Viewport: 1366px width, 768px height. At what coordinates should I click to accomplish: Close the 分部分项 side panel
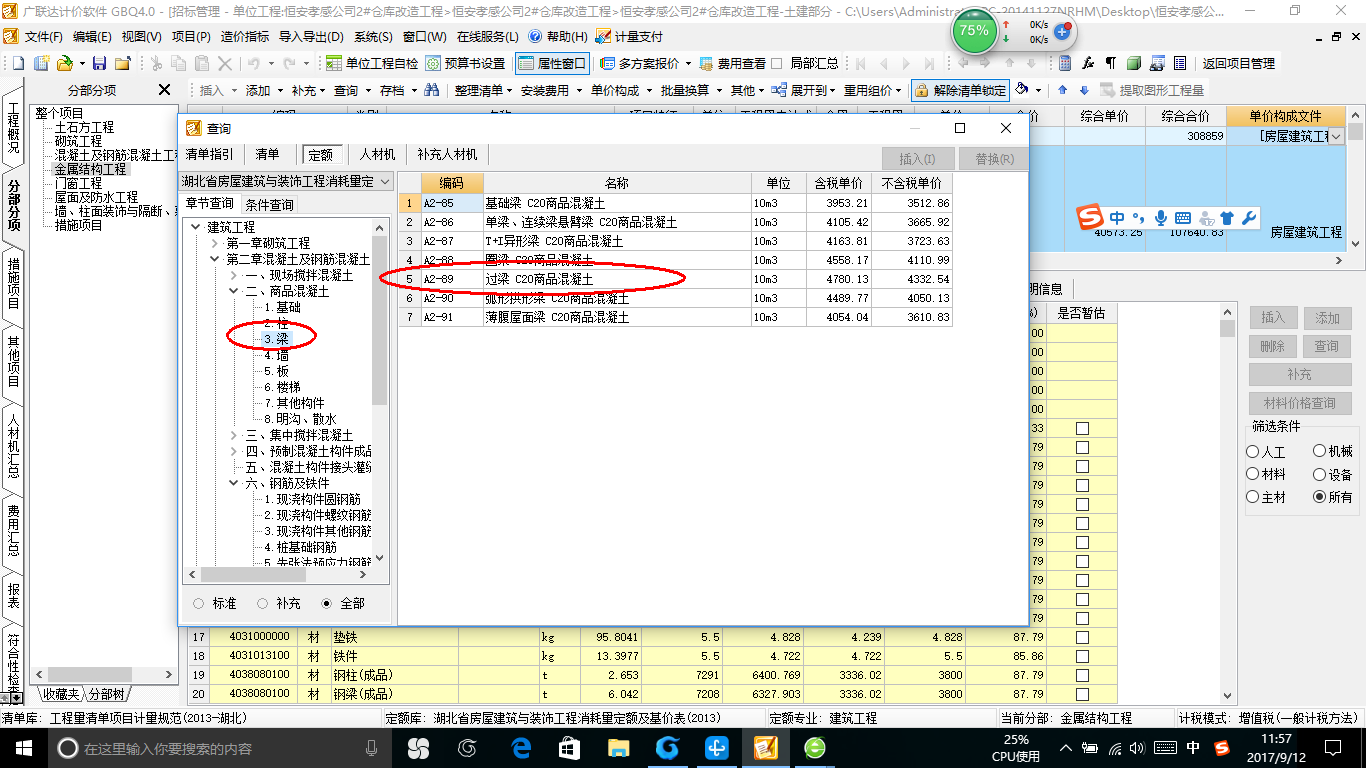[x=165, y=90]
